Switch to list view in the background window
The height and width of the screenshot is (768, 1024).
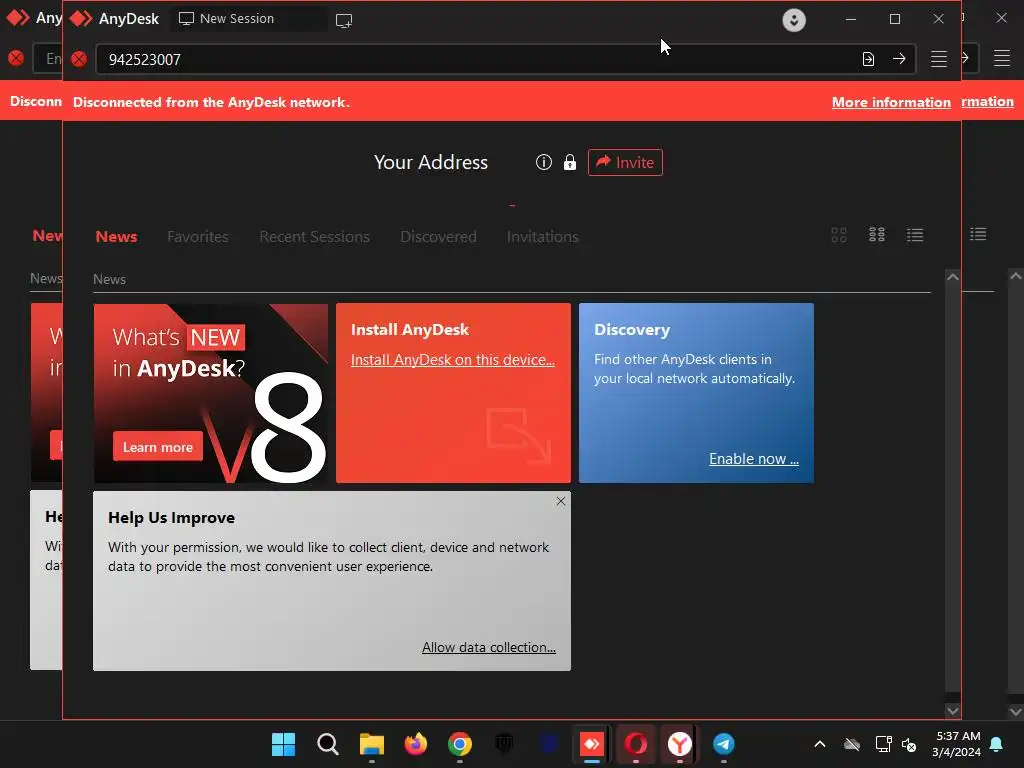[x=978, y=234]
